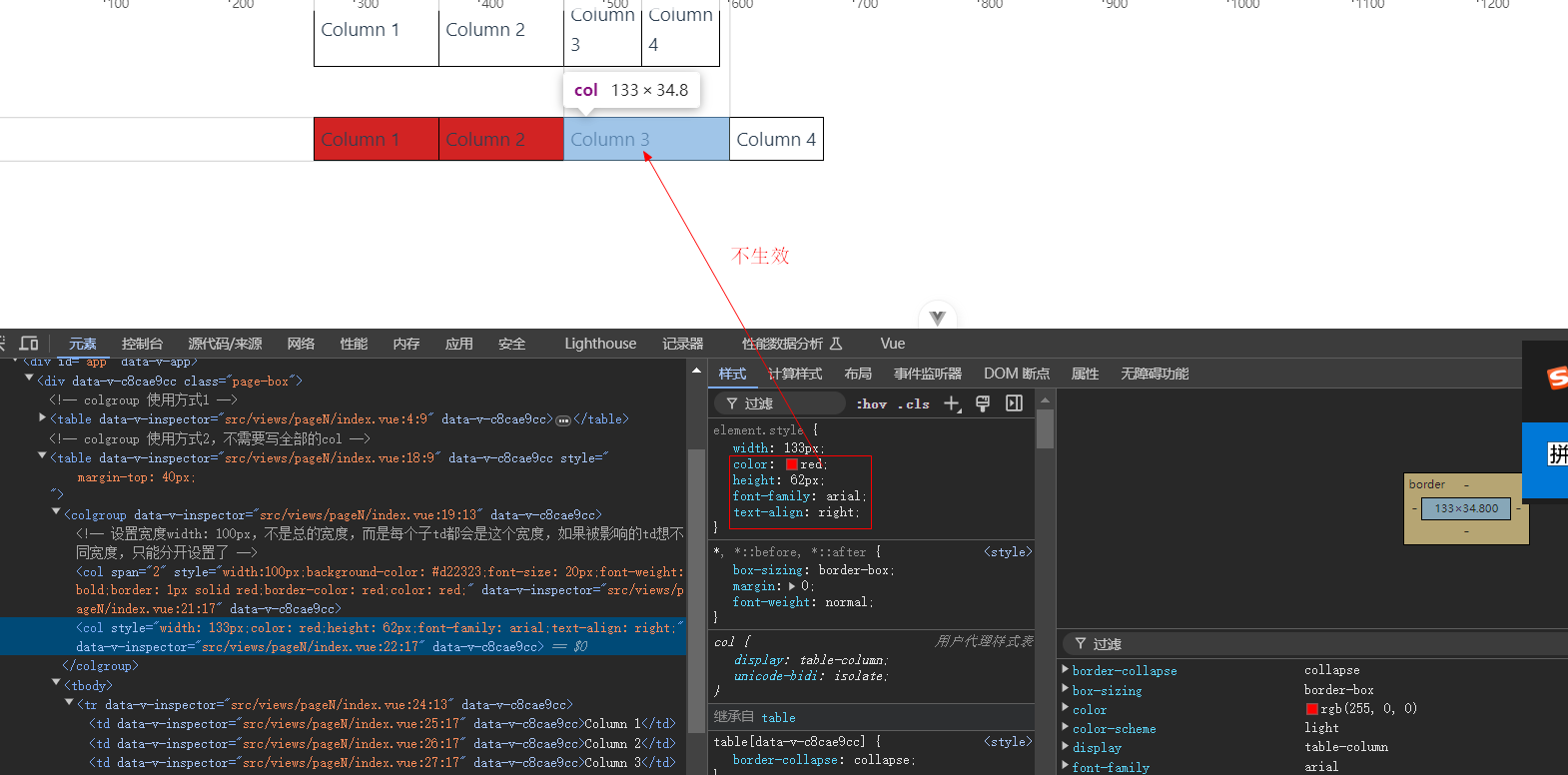Screen dimensions: 1568x775
Task: Collapse the second table node with margin-top style
Action: (42, 456)
